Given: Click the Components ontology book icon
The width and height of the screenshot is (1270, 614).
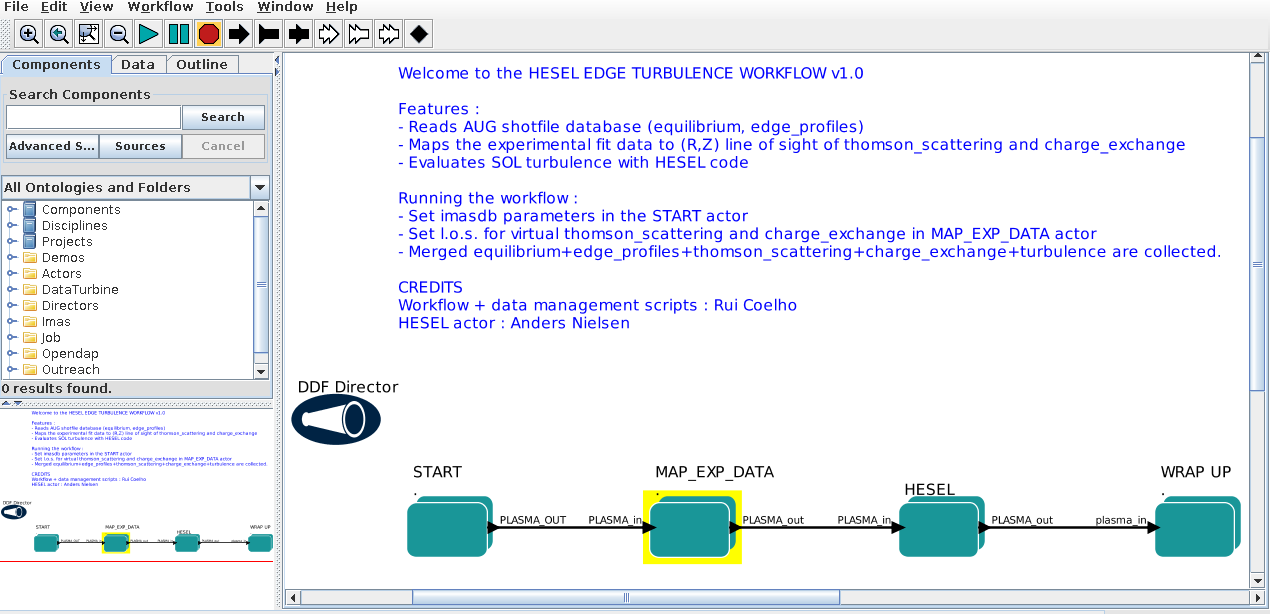Looking at the screenshot, I should pos(29,210).
